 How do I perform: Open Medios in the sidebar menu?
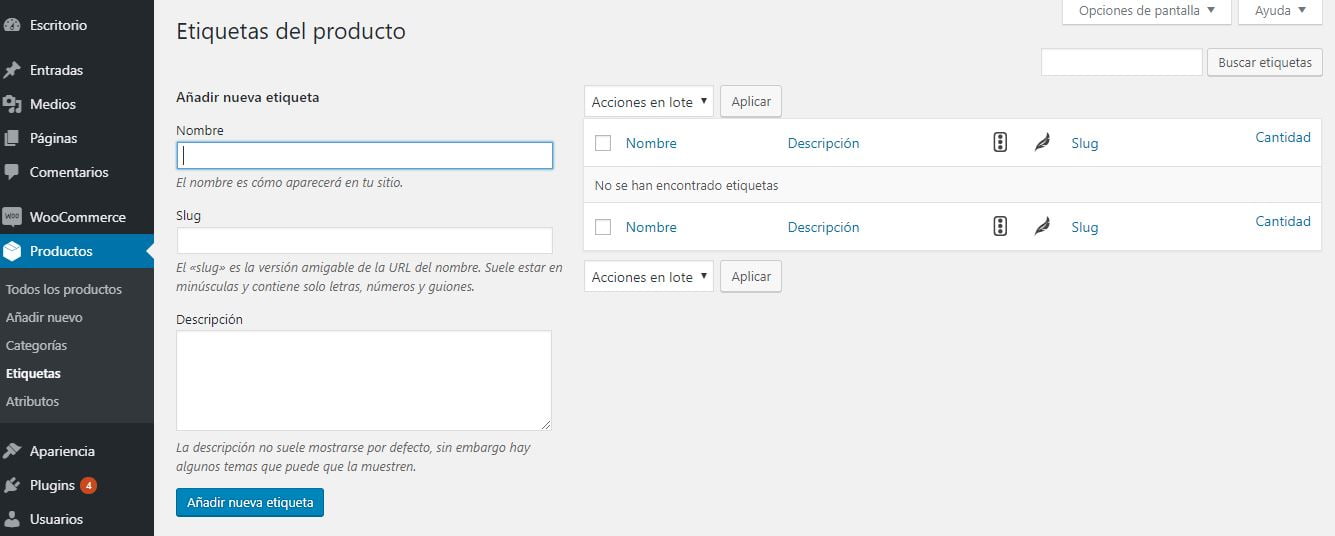(53, 104)
